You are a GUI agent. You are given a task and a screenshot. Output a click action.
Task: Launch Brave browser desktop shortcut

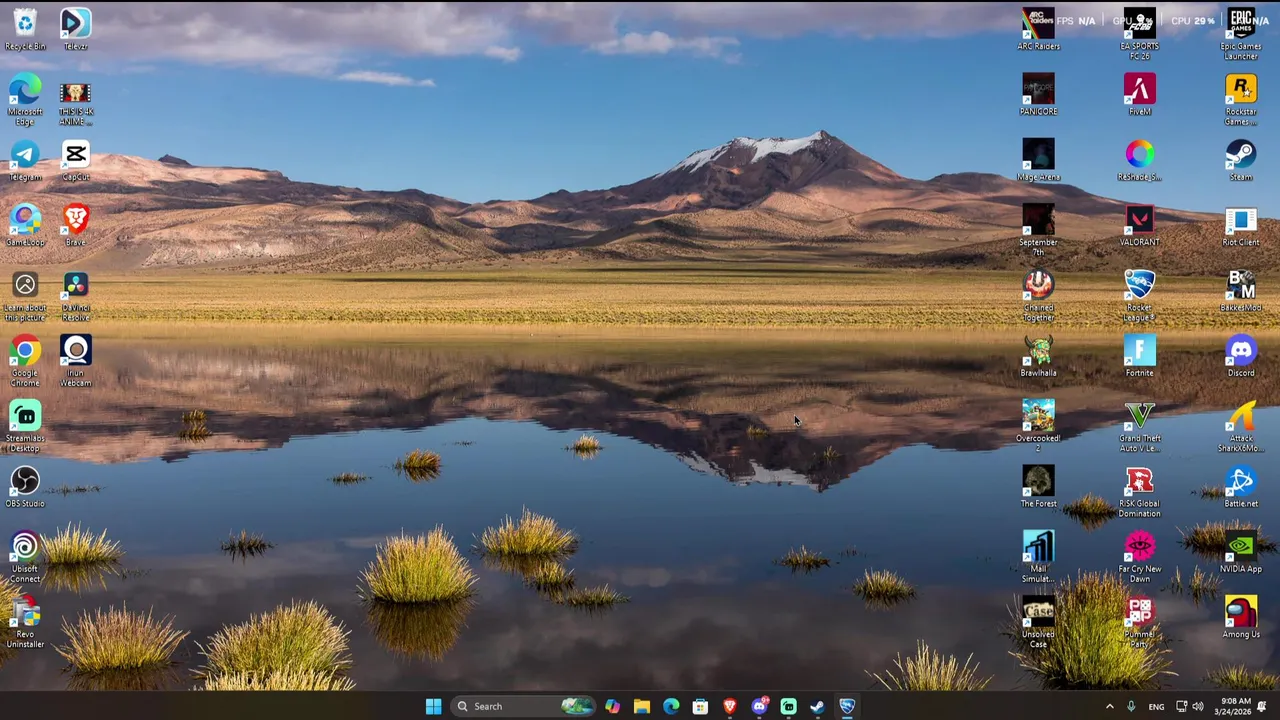tap(75, 225)
